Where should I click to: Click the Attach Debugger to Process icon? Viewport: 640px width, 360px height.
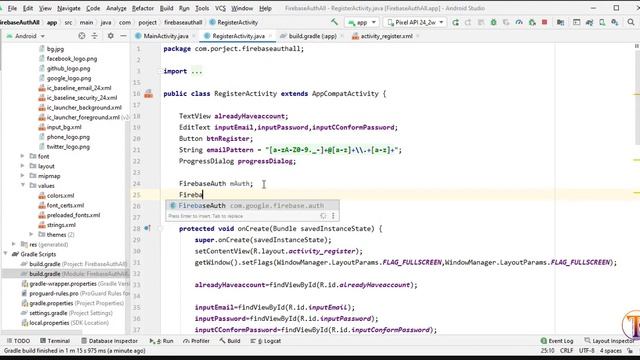coord(532,22)
